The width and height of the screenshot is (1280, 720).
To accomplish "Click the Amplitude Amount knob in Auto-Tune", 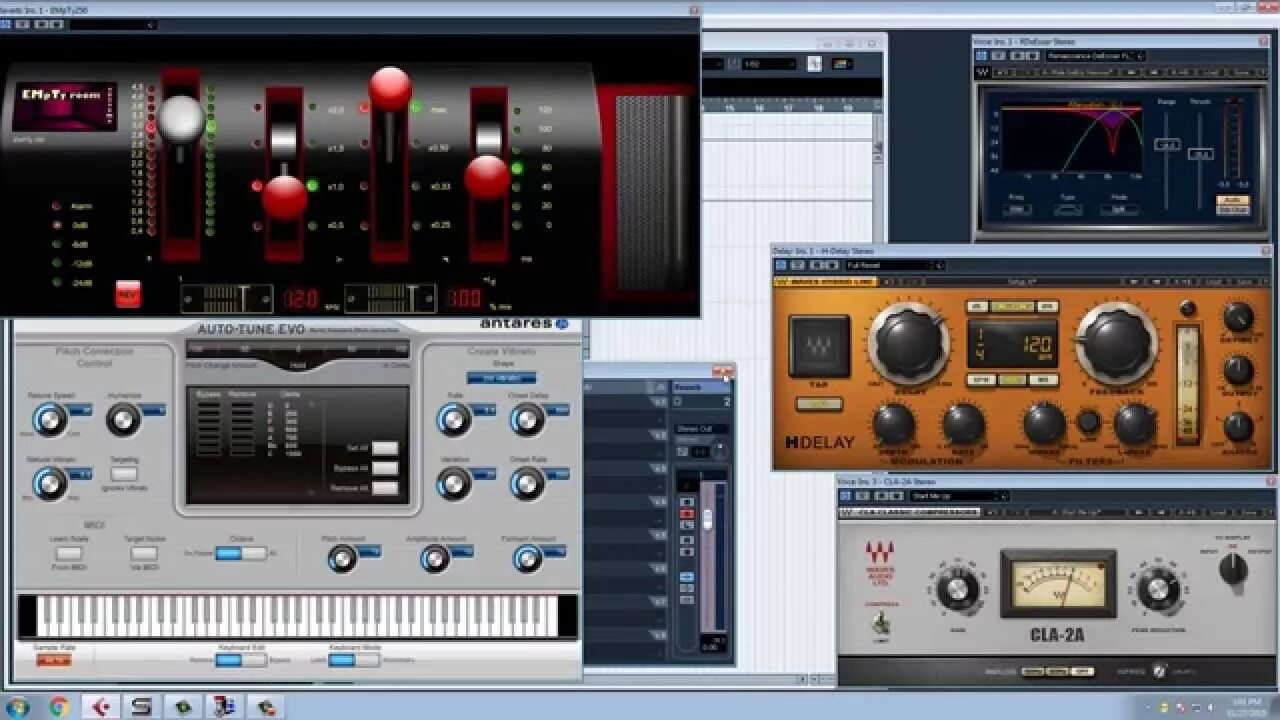I will pyautogui.click(x=435, y=558).
